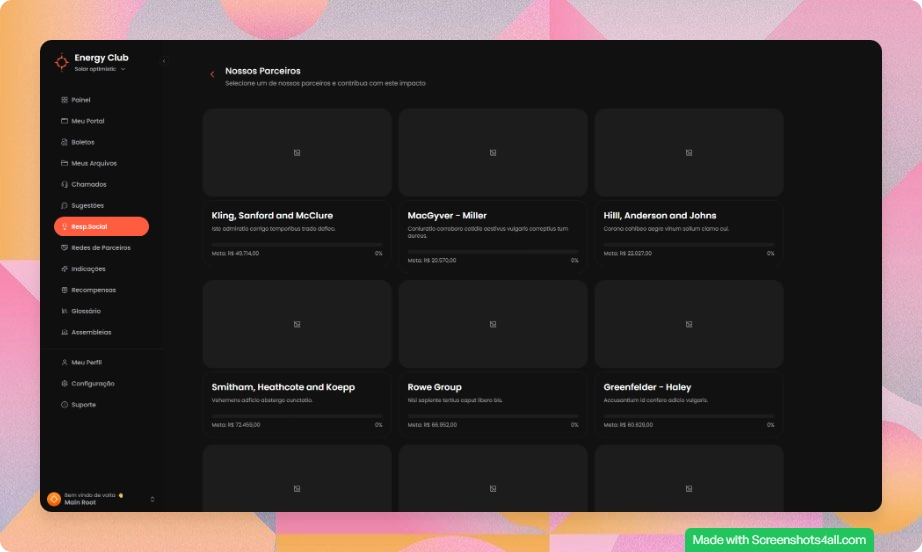Click the MacGyver - Miller progress bar
The image size is (922, 552).
coord(492,251)
